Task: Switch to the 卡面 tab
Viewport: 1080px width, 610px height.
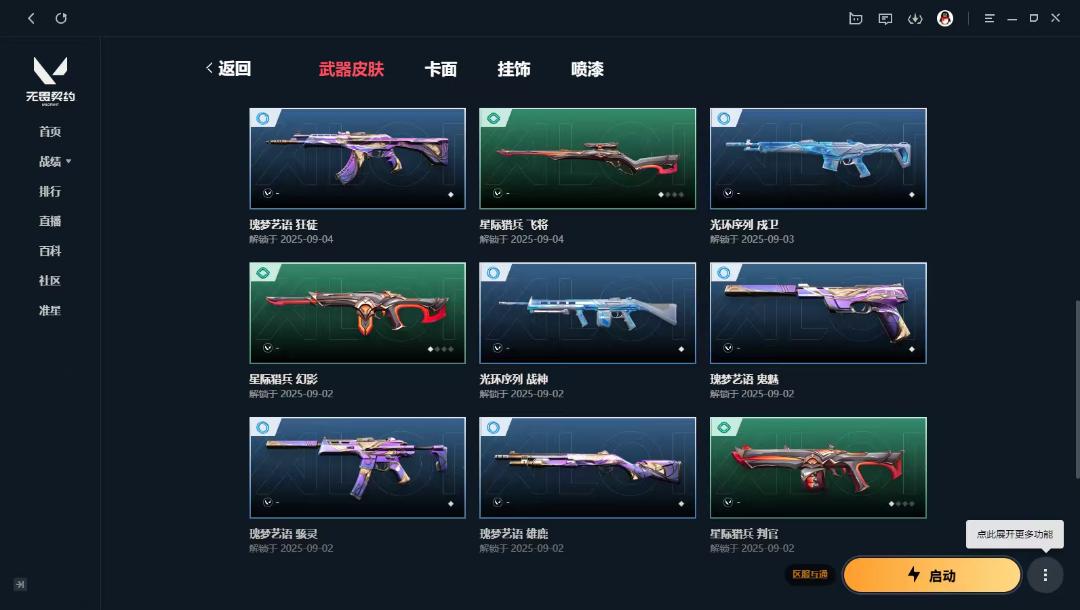Action: coord(441,69)
